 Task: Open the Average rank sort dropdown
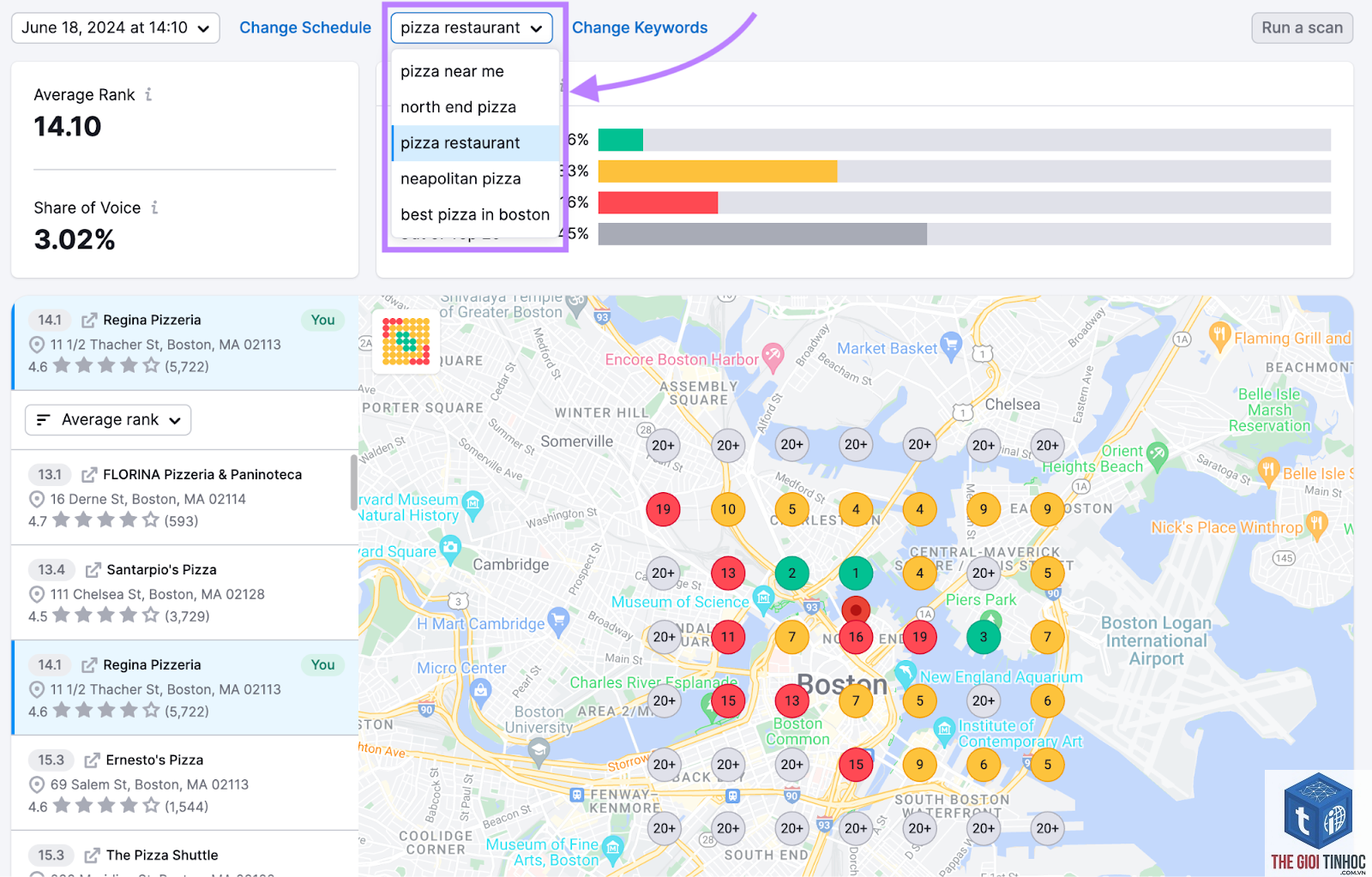(x=108, y=420)
